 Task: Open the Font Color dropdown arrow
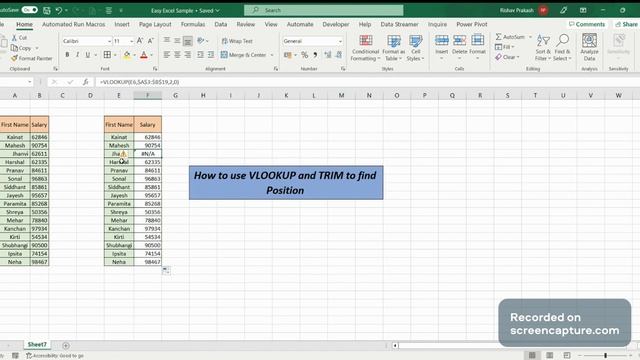(x=151, y=55)
